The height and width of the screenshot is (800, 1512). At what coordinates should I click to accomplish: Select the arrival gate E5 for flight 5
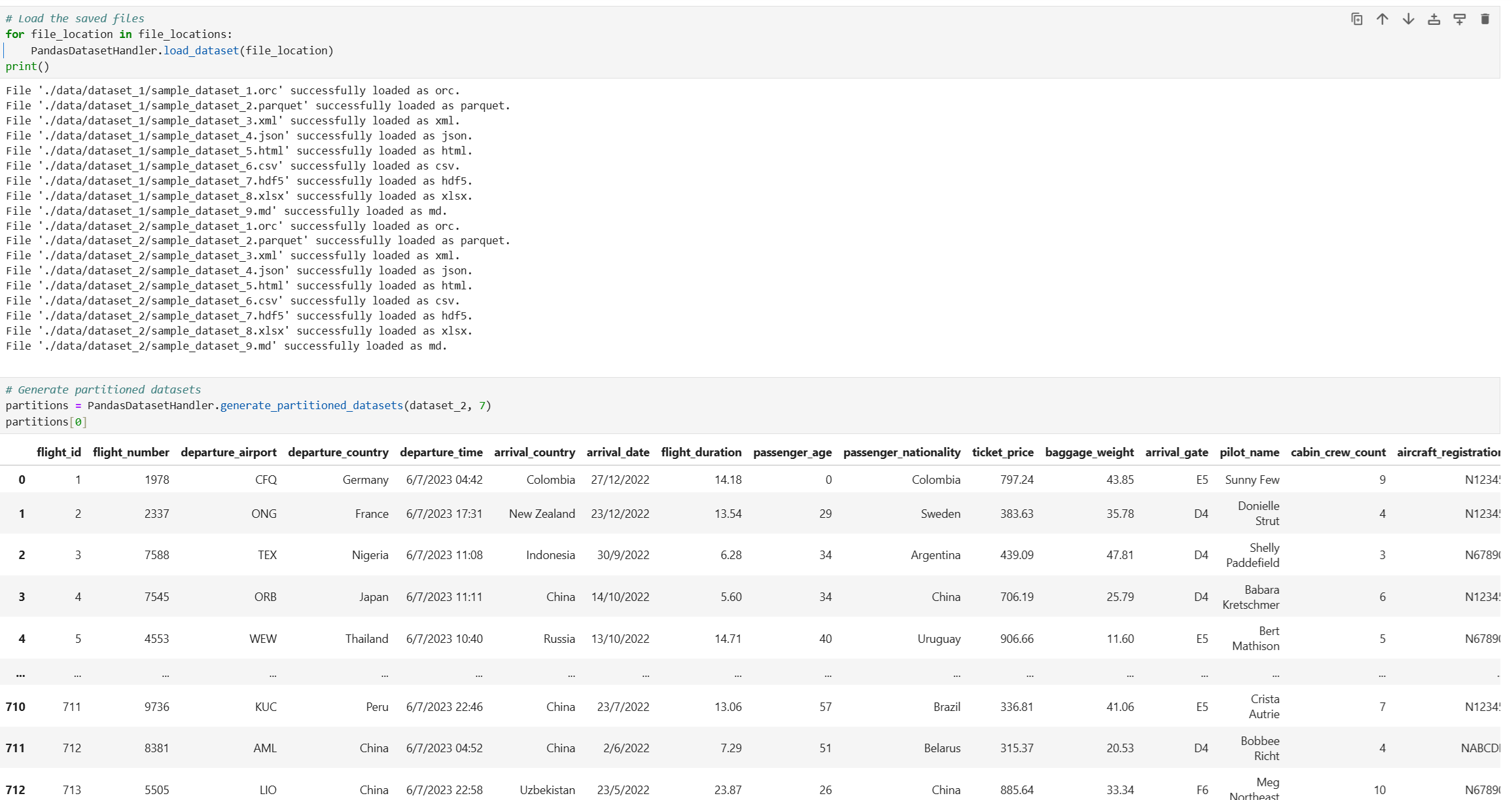coord(1202,638)
